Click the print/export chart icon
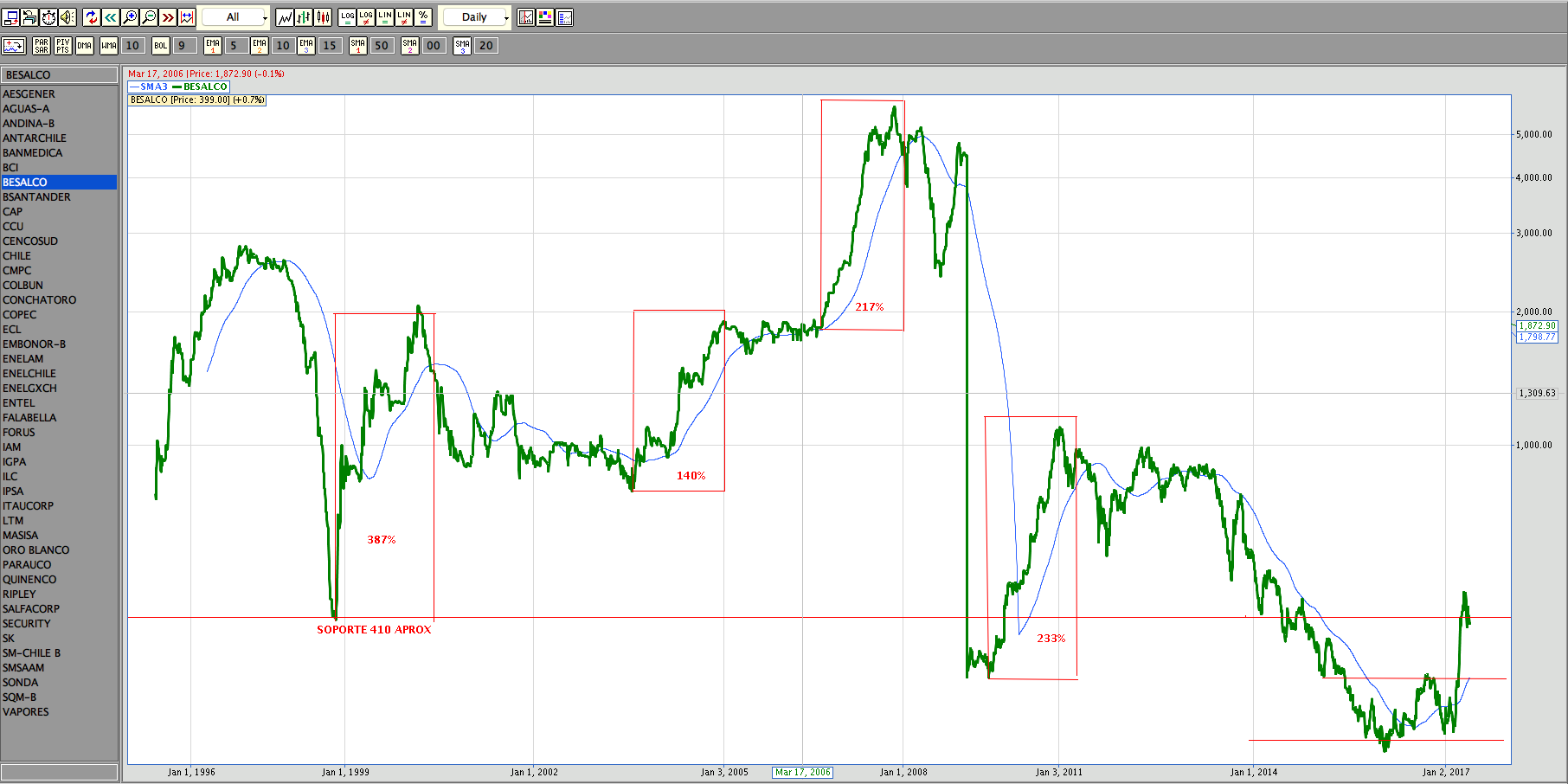The height and width of the screenshot is (784, 1568). 30,17
